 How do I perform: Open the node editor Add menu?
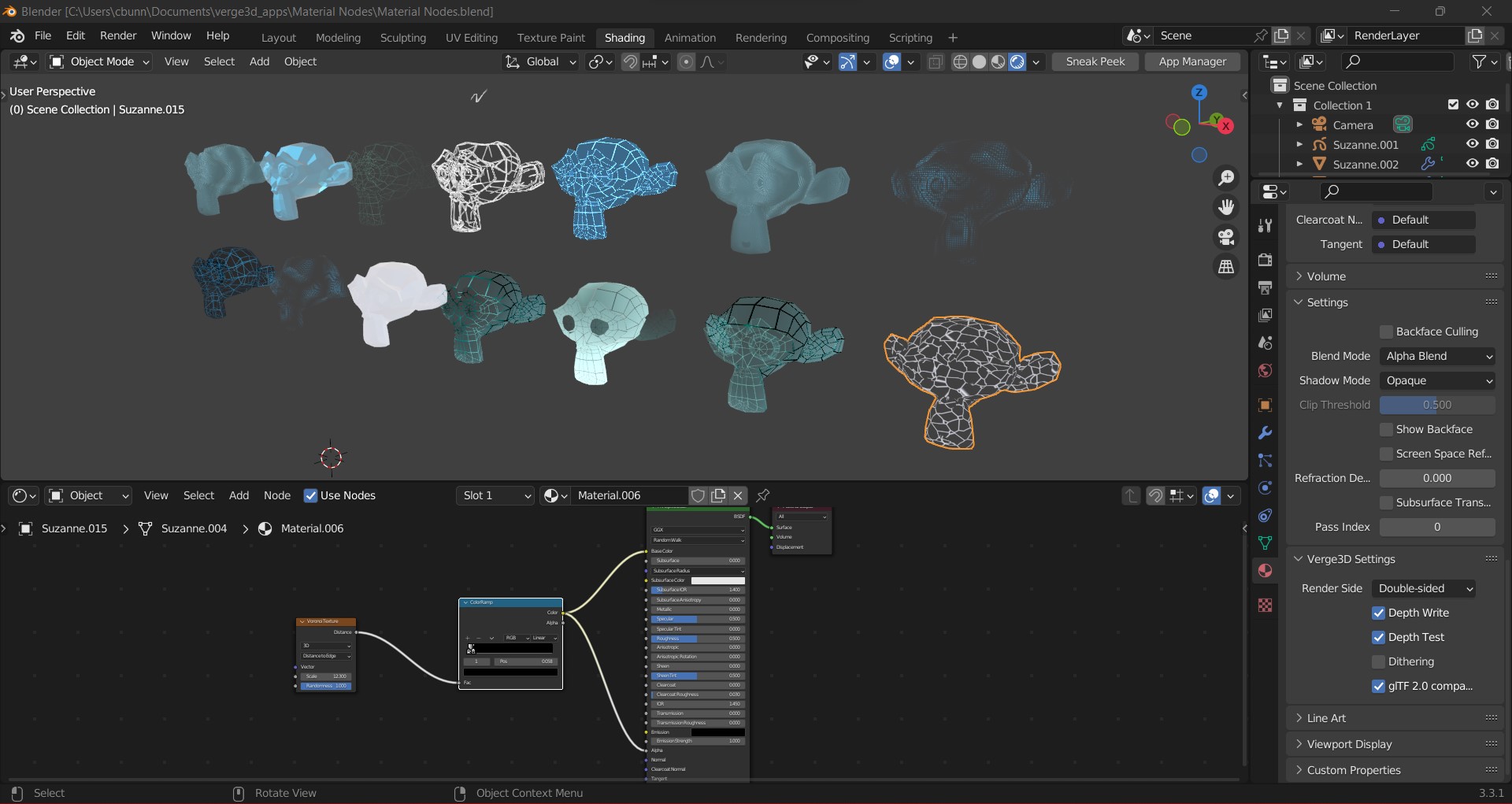pos(239,495)
